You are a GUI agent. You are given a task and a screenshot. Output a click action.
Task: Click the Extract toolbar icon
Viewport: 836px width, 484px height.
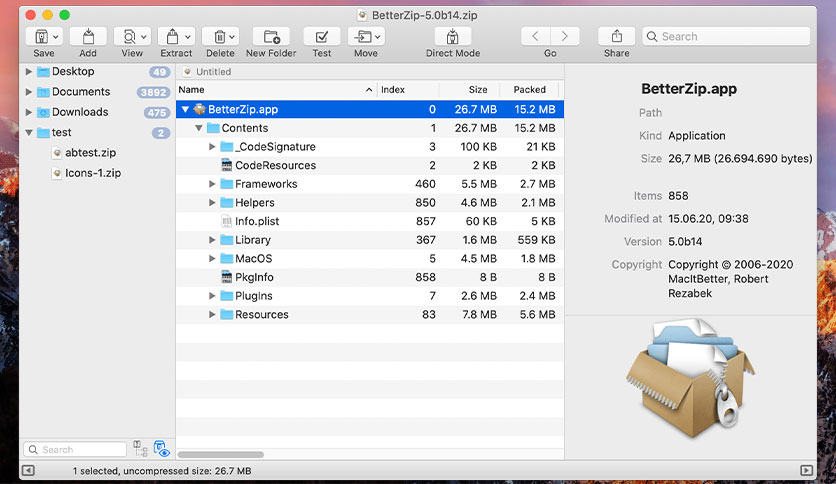click(x=172, y=37)
